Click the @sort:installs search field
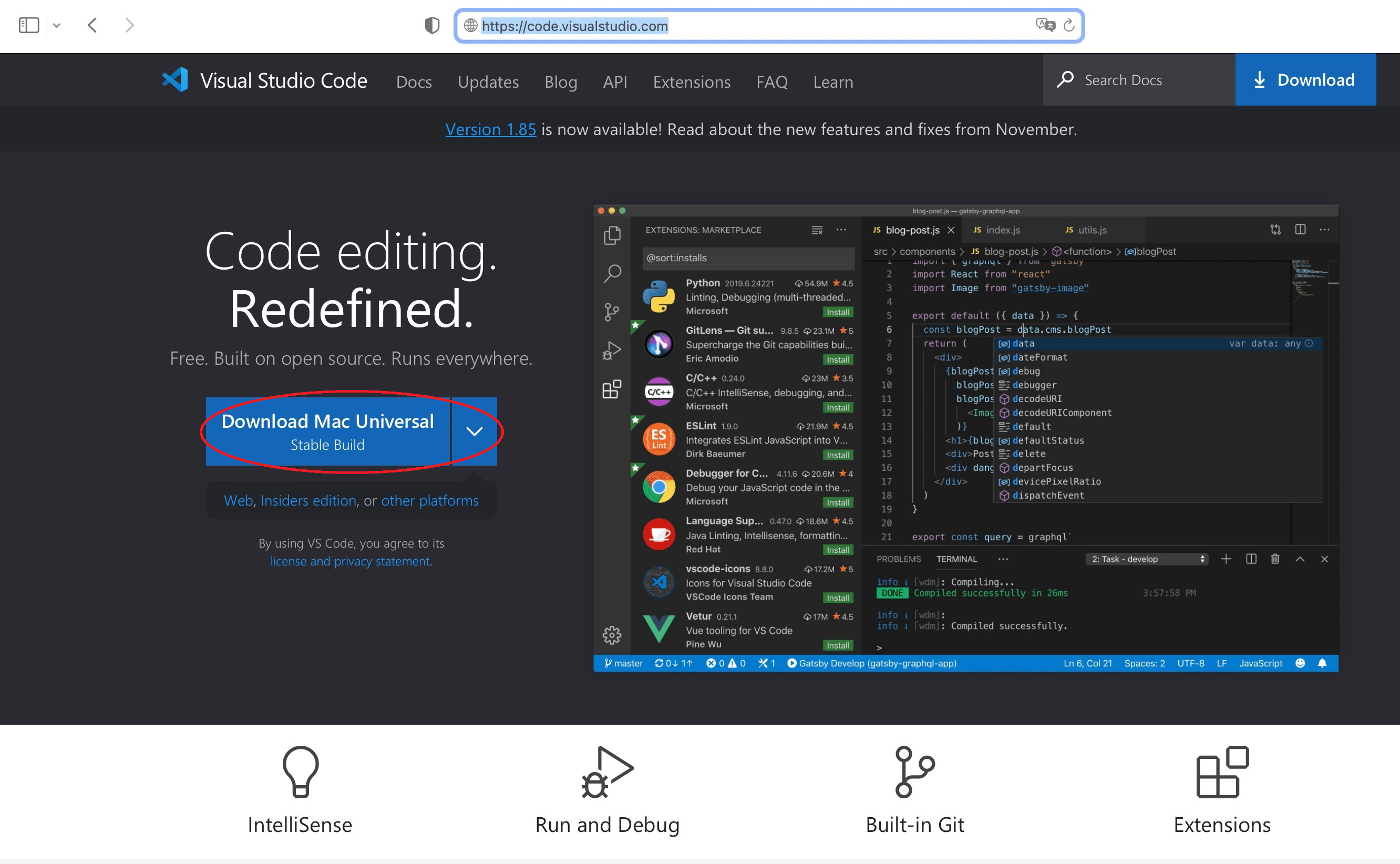This screenshot has width=1400, height=864. click(748, 258)
